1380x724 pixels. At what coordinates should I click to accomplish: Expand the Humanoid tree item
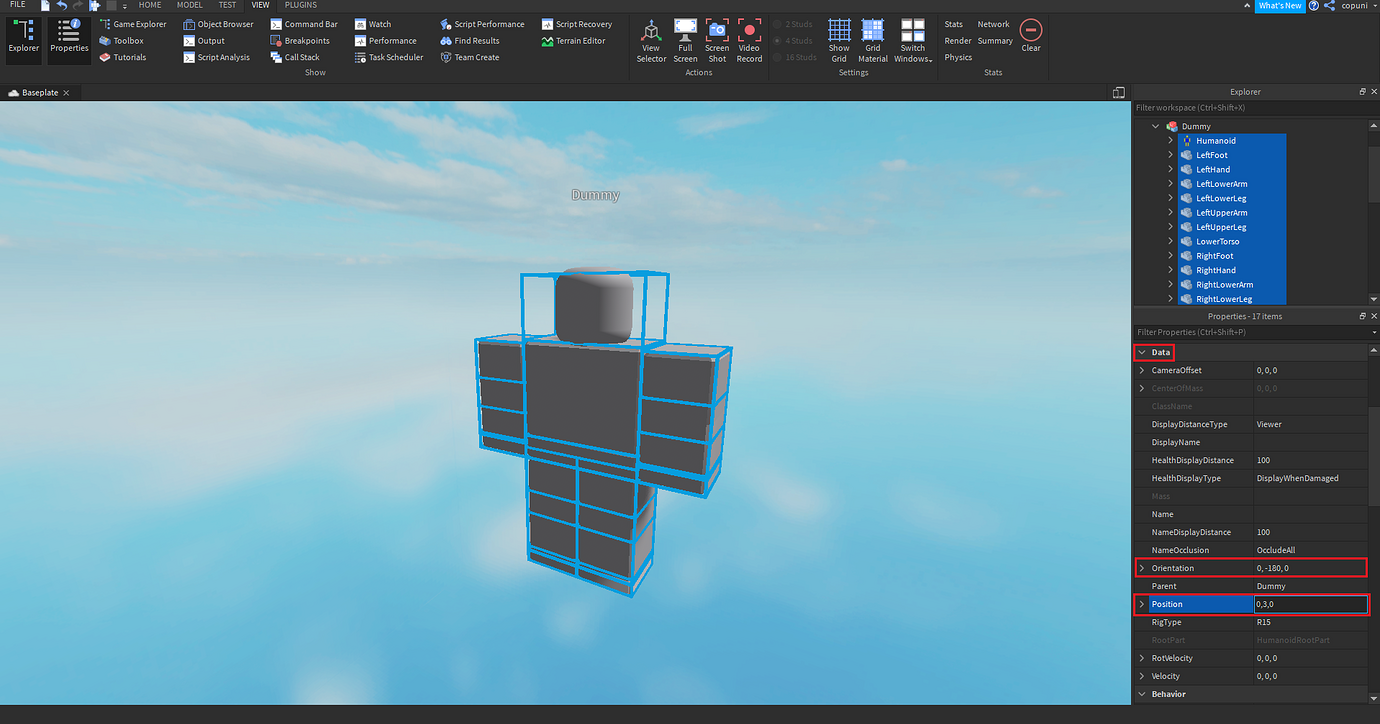coord(1170,140)
